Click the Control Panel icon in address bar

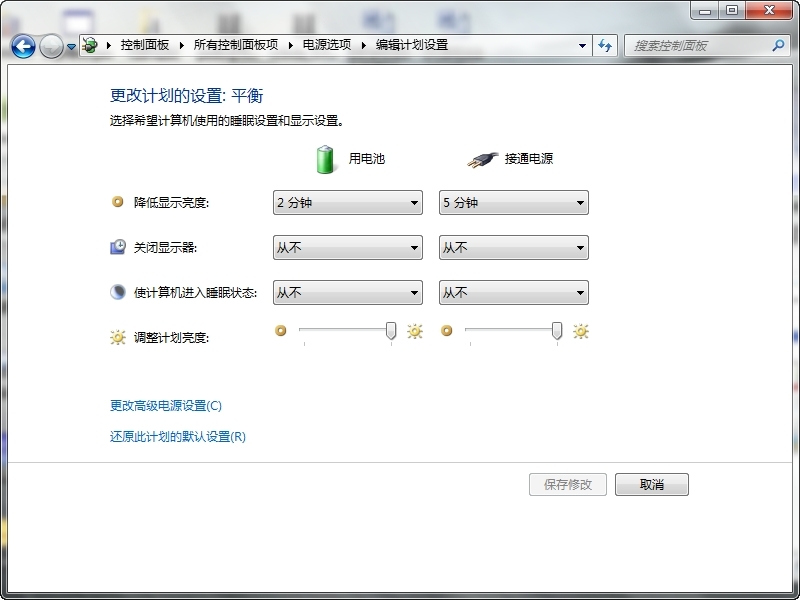coord(90,45)
